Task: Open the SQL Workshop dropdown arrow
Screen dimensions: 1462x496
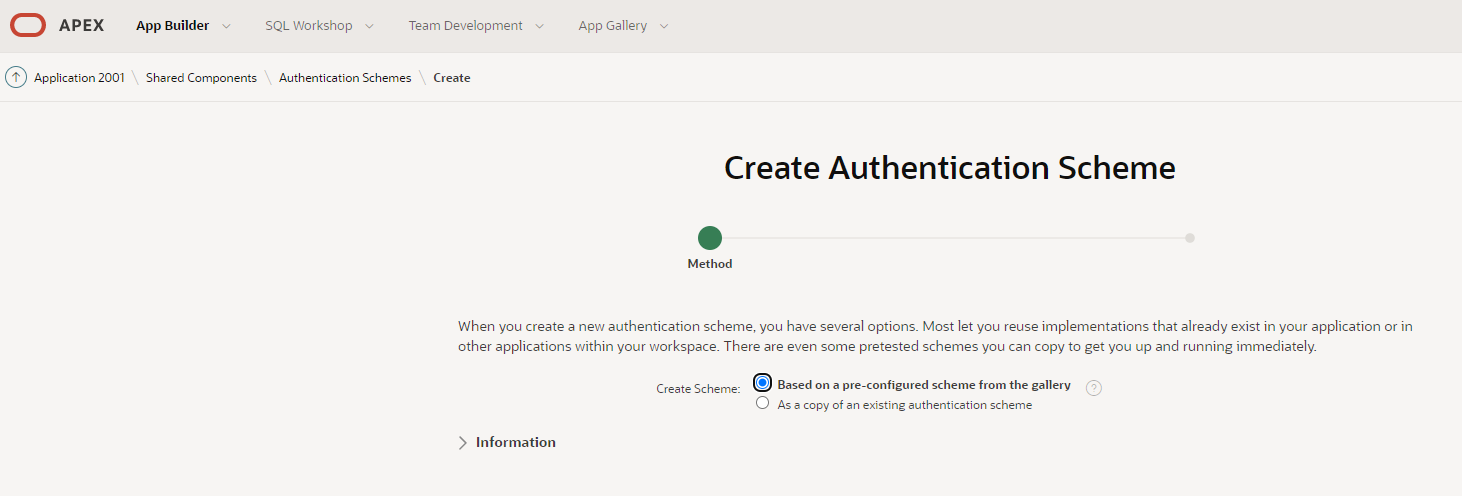Action: click(369, 26)
